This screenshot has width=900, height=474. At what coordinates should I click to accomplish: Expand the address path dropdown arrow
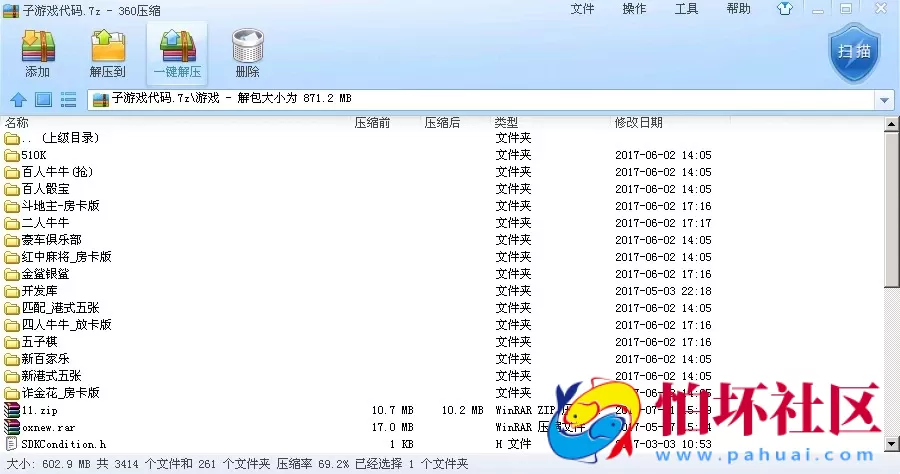click(884, 100)
